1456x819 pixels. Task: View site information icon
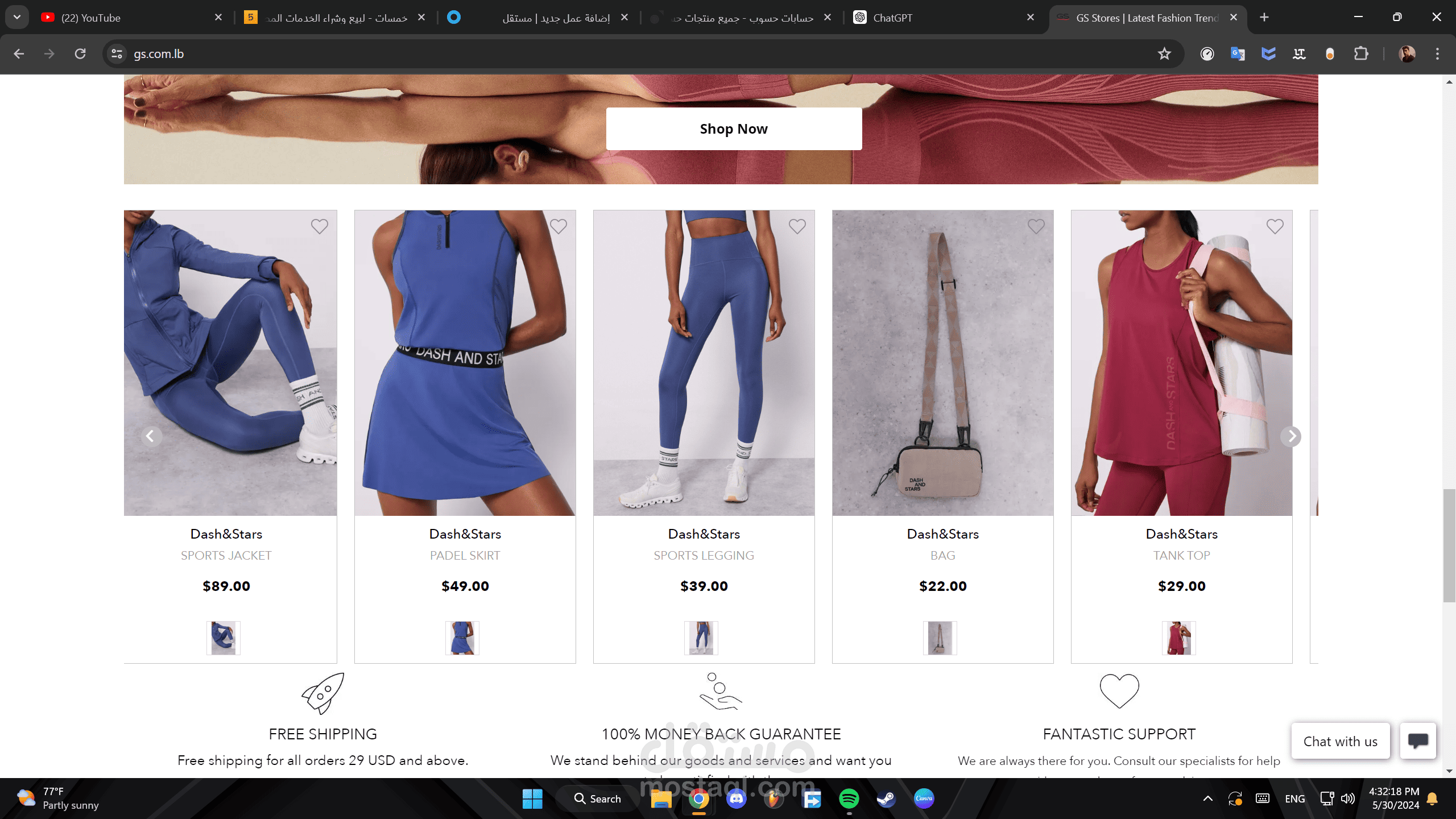[x=117, y=54]
